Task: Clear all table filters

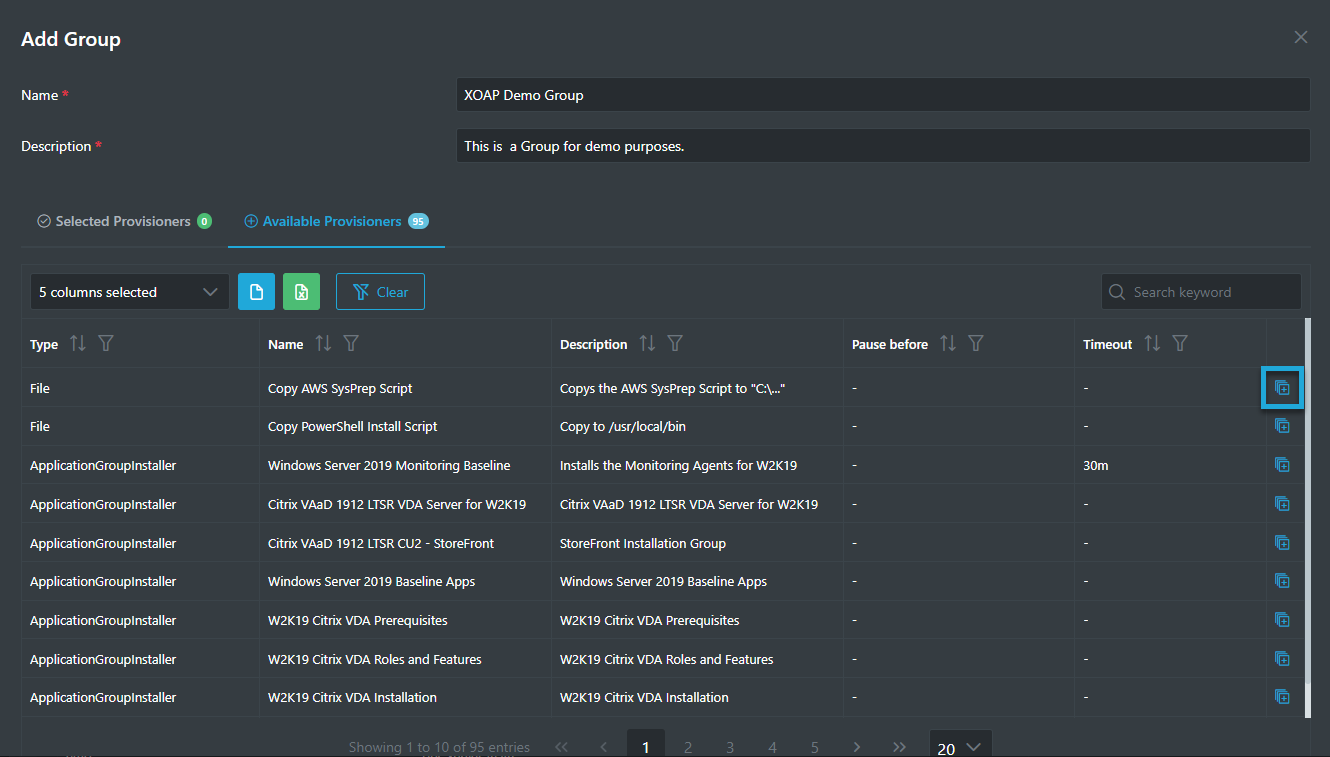Action: click(x=380, y=292)
